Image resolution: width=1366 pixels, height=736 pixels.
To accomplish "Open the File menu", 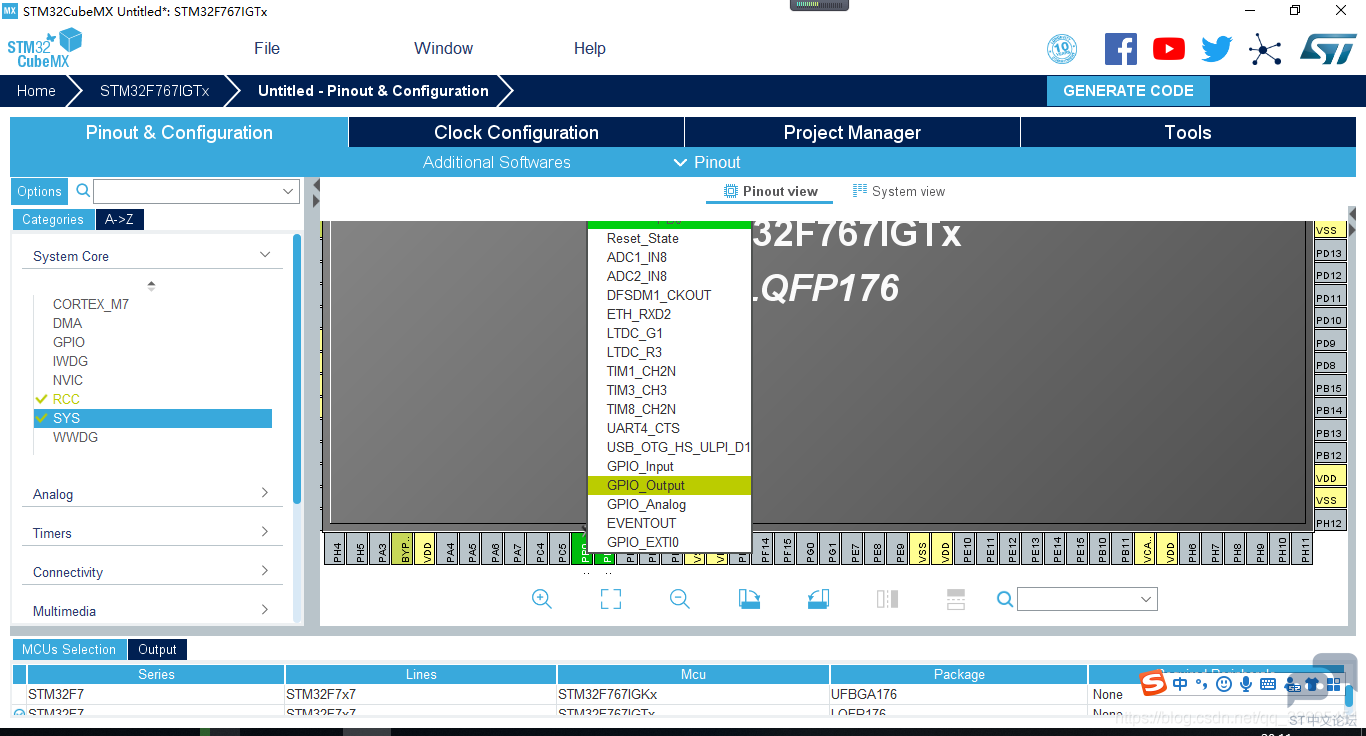I will pos(267,48).
